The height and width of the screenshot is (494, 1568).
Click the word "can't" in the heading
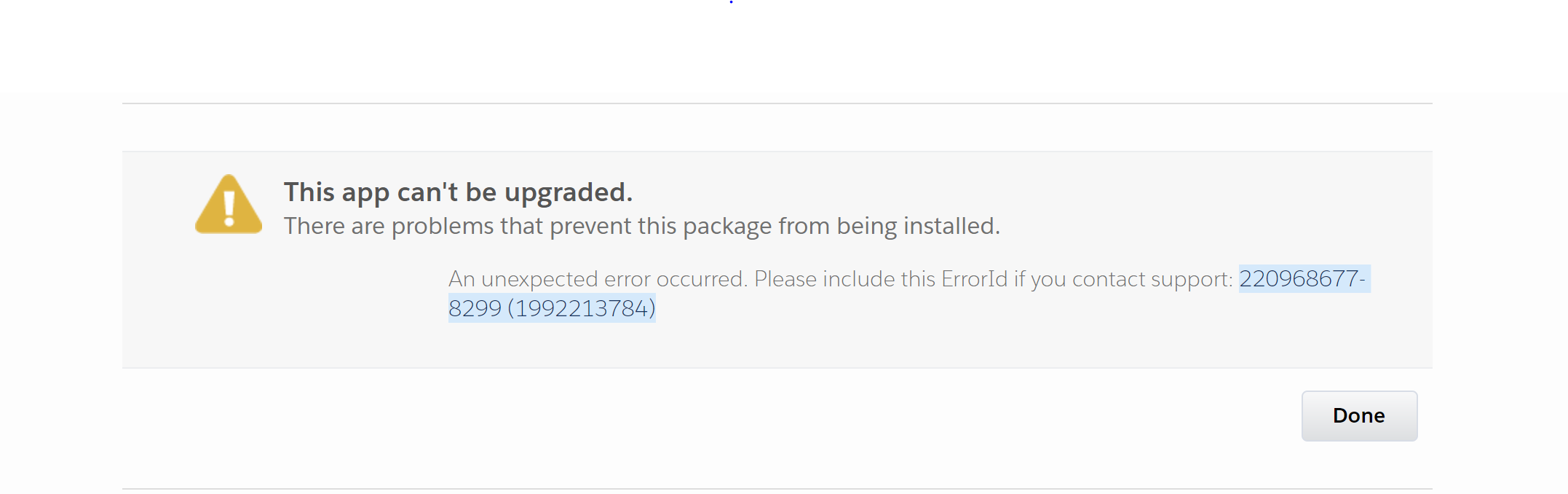click(427, 192)
